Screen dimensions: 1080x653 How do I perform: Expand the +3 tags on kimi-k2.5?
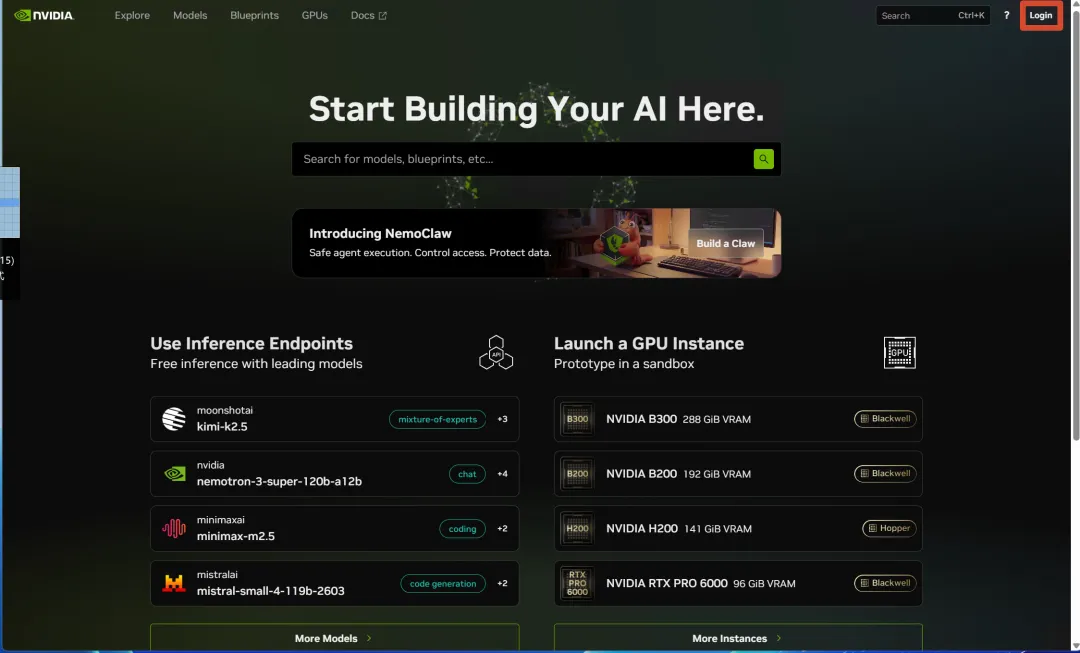(x=502, y=419)
